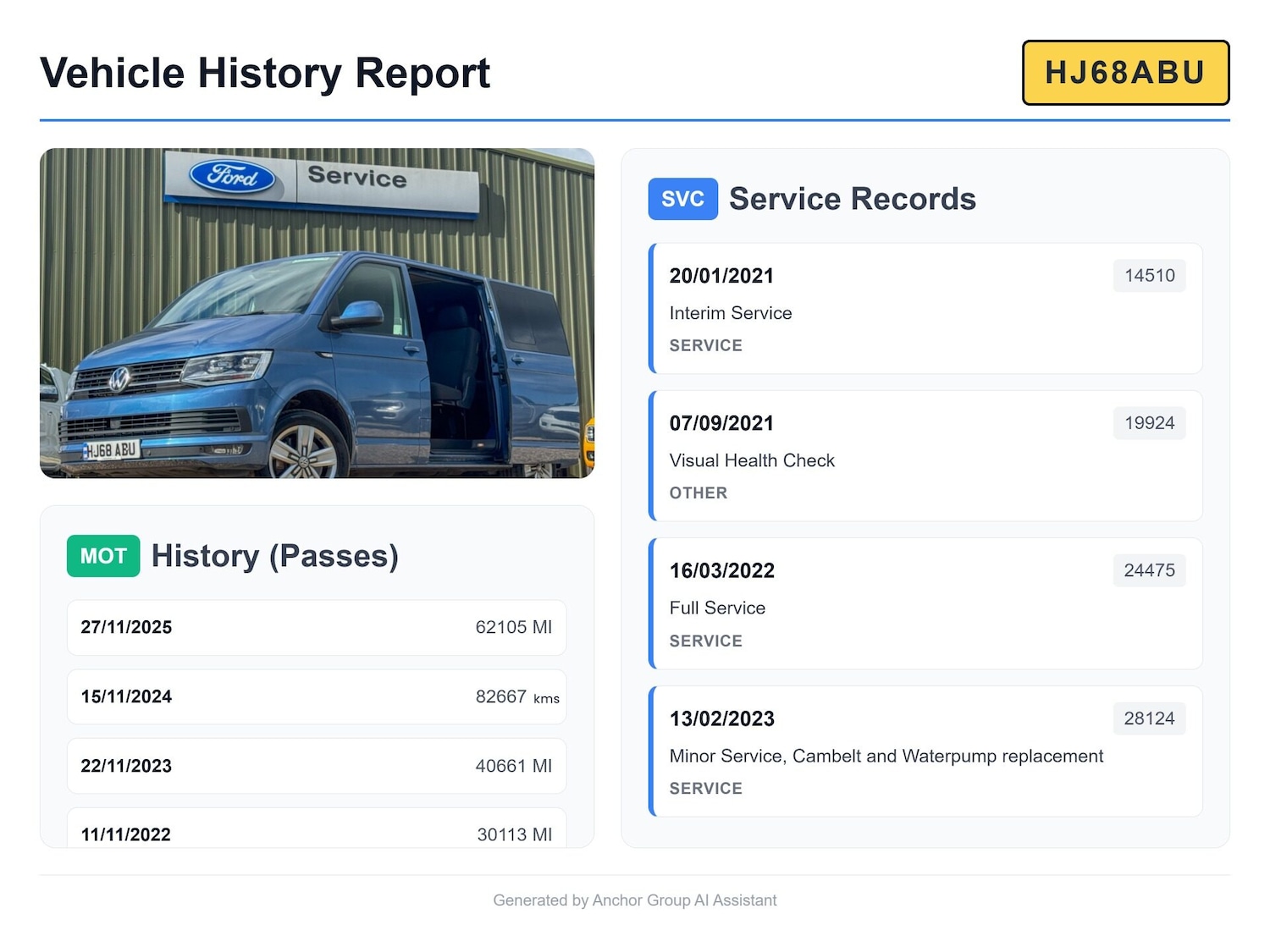The width and height of the screenshot is (1270, 952).
Task: Click the green MOT badge icon
Action: 102,556
